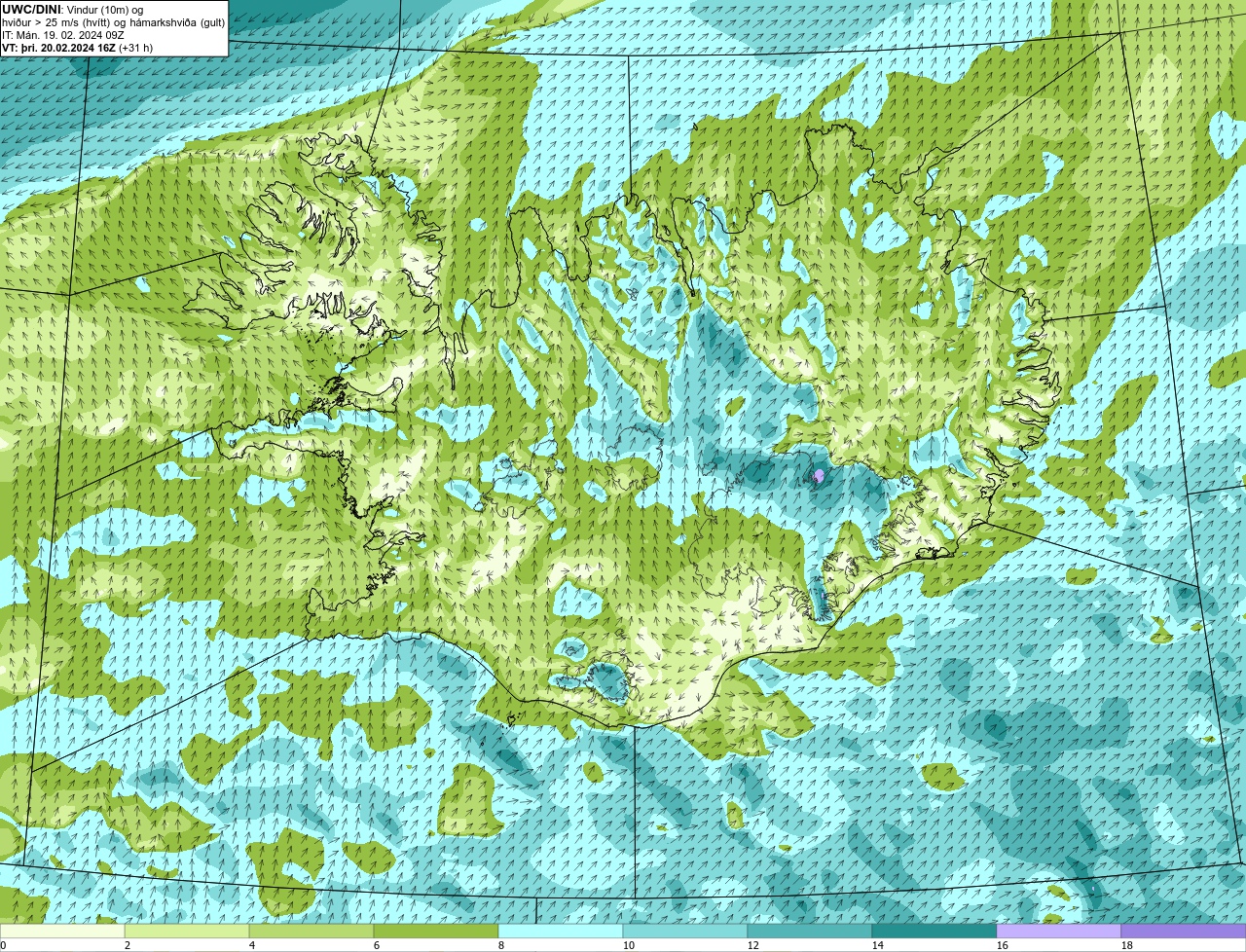Click the '10' tick label on the color scale
The width and height of the screenshot is (1246, 952).
pos(629,945)
